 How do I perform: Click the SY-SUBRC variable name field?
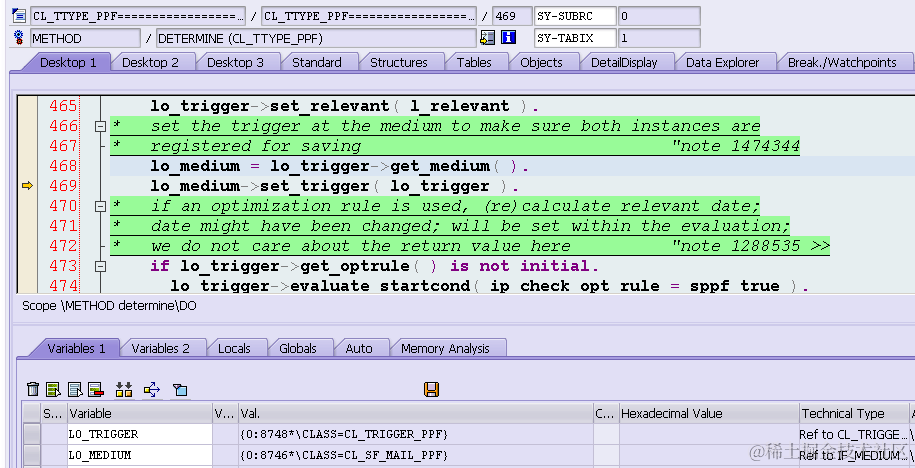click(575, 16)
